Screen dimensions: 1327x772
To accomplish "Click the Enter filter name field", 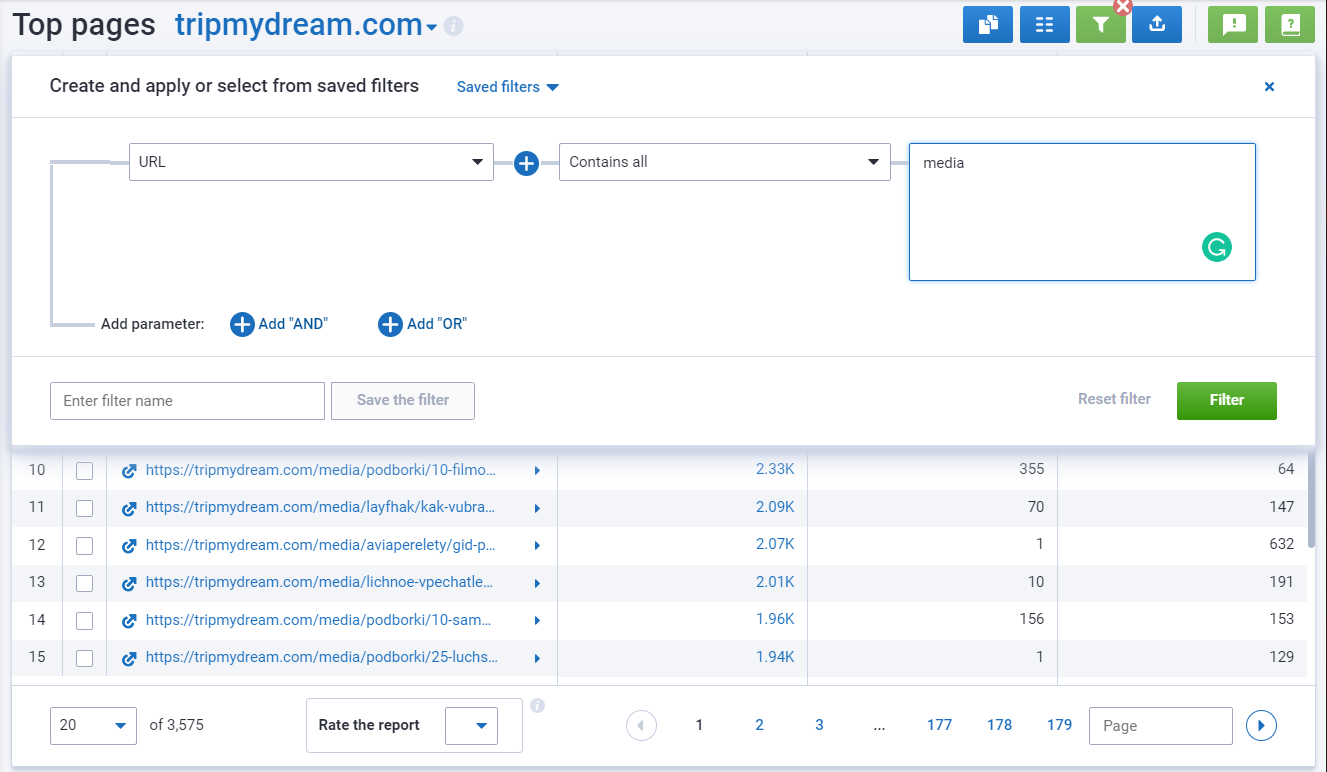I will [187, 401].
